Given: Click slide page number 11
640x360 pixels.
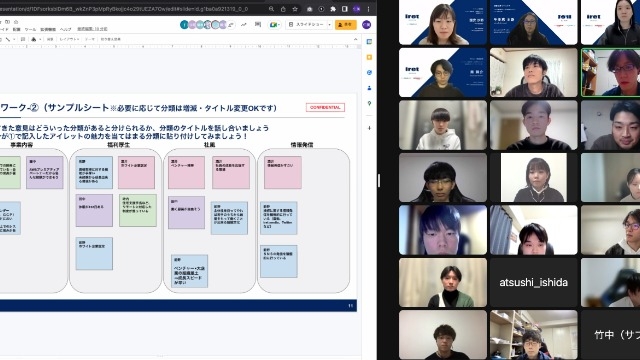Looking at the screenshot, I should coord(351,306).
